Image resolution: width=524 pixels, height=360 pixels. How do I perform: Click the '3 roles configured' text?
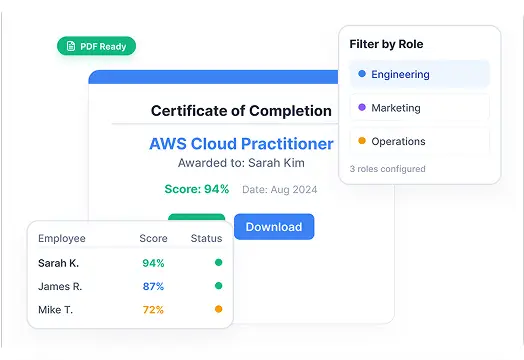point(388,169)
